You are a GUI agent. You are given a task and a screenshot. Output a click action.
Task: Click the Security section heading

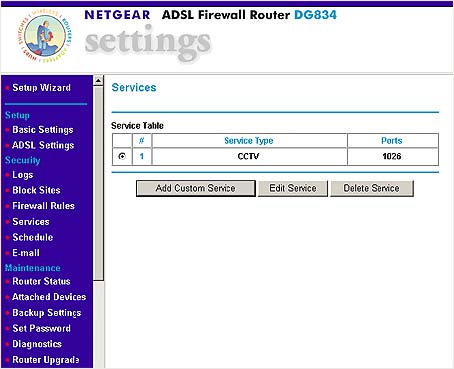coord(23,160)
